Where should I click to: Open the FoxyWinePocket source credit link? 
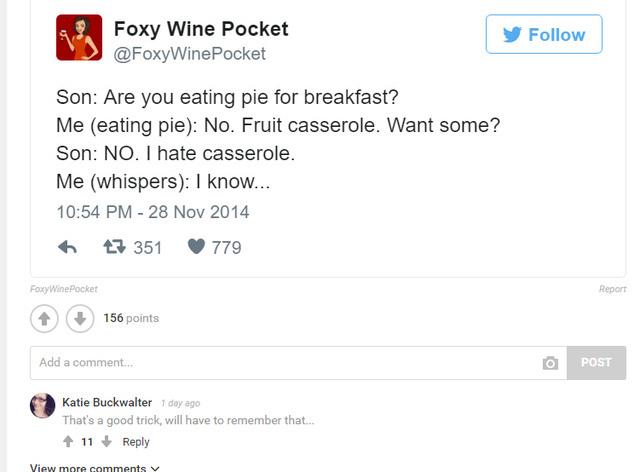64,289
